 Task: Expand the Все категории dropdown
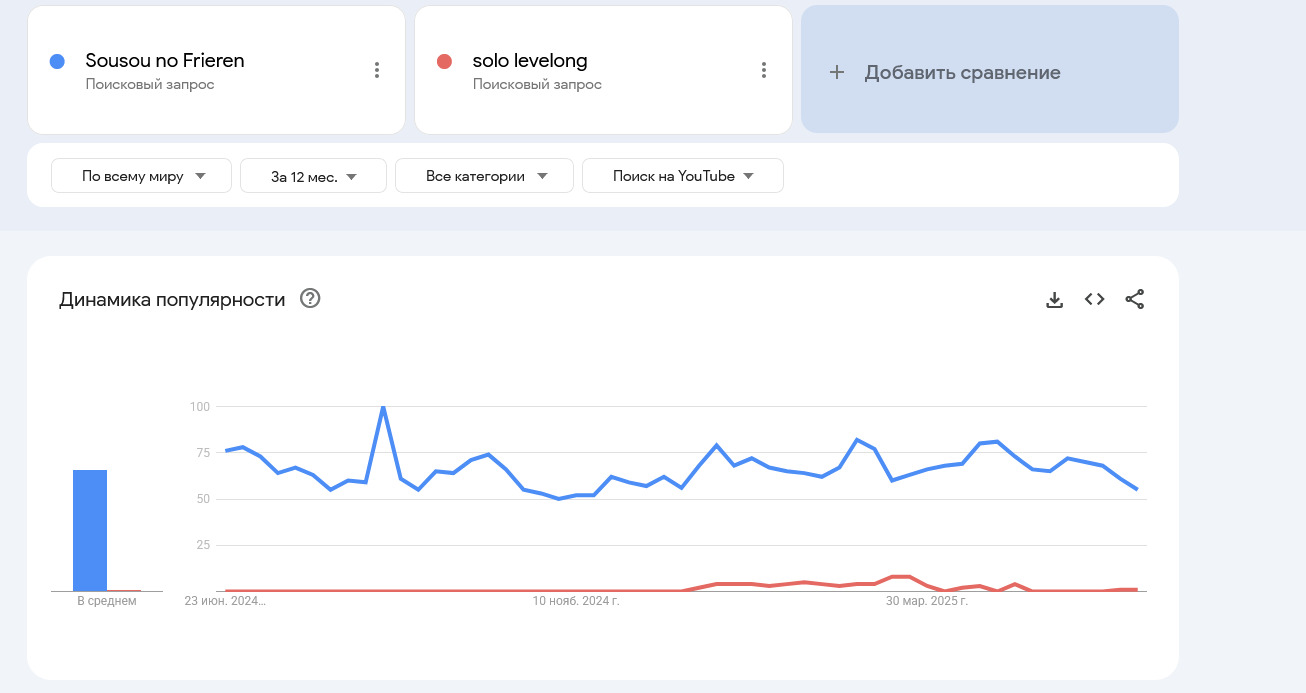coord(485,176)
